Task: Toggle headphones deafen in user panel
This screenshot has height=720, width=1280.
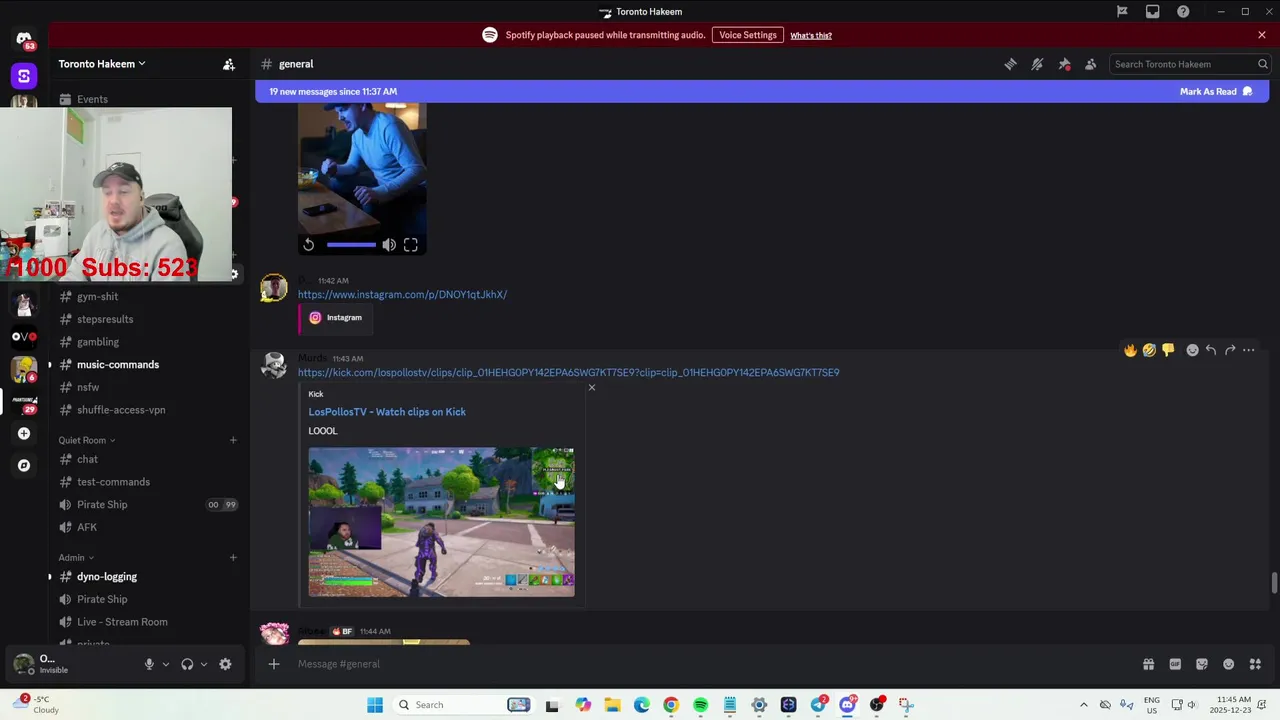Action: point(187,664)
